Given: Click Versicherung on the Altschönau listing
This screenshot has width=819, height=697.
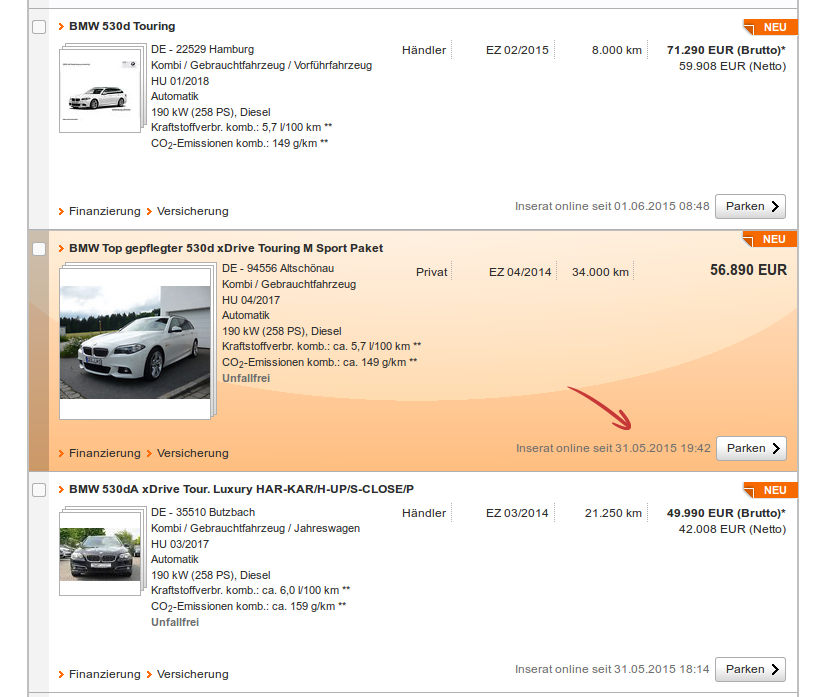Looking at the screenshot, I should click(x=192, y=453).
